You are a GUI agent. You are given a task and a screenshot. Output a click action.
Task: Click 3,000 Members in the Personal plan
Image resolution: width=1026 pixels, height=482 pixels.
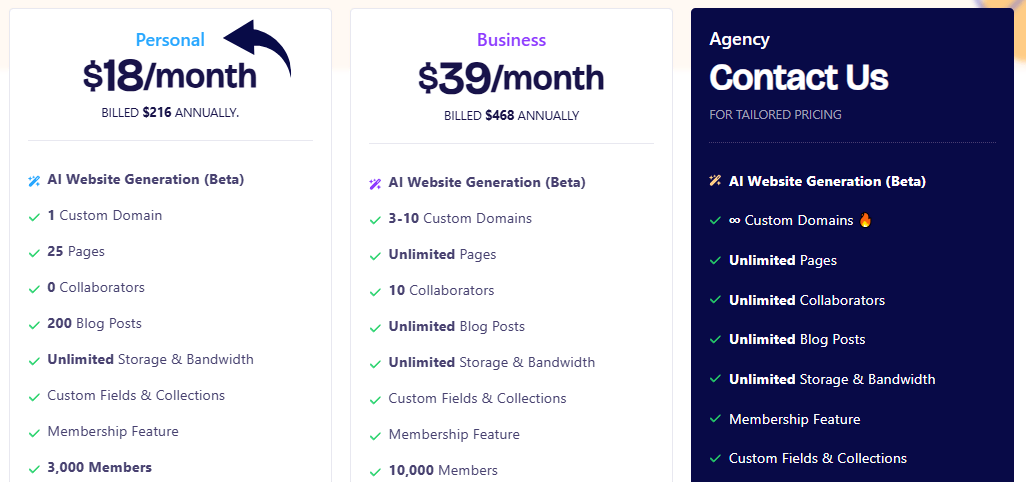(99, 468)
